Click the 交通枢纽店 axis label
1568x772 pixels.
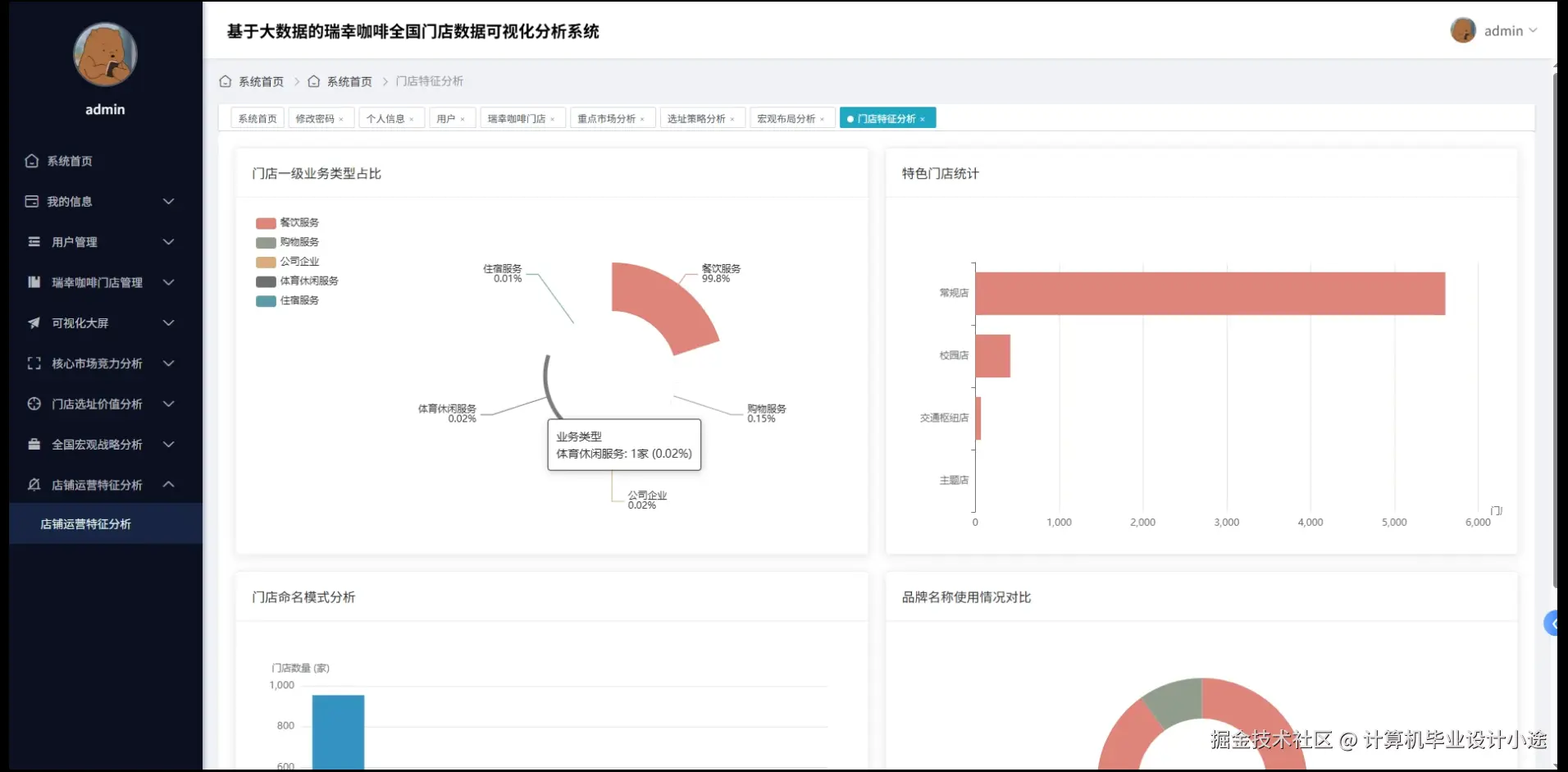tap(944, 418)
